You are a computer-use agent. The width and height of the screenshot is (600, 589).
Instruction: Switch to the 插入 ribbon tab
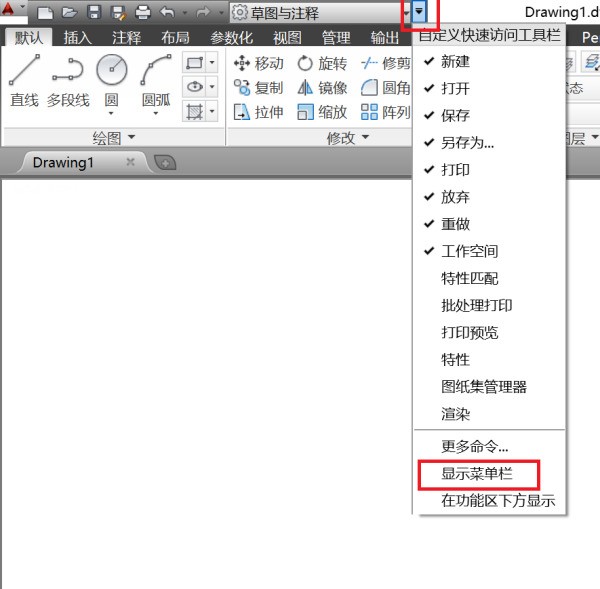[78, 38]
